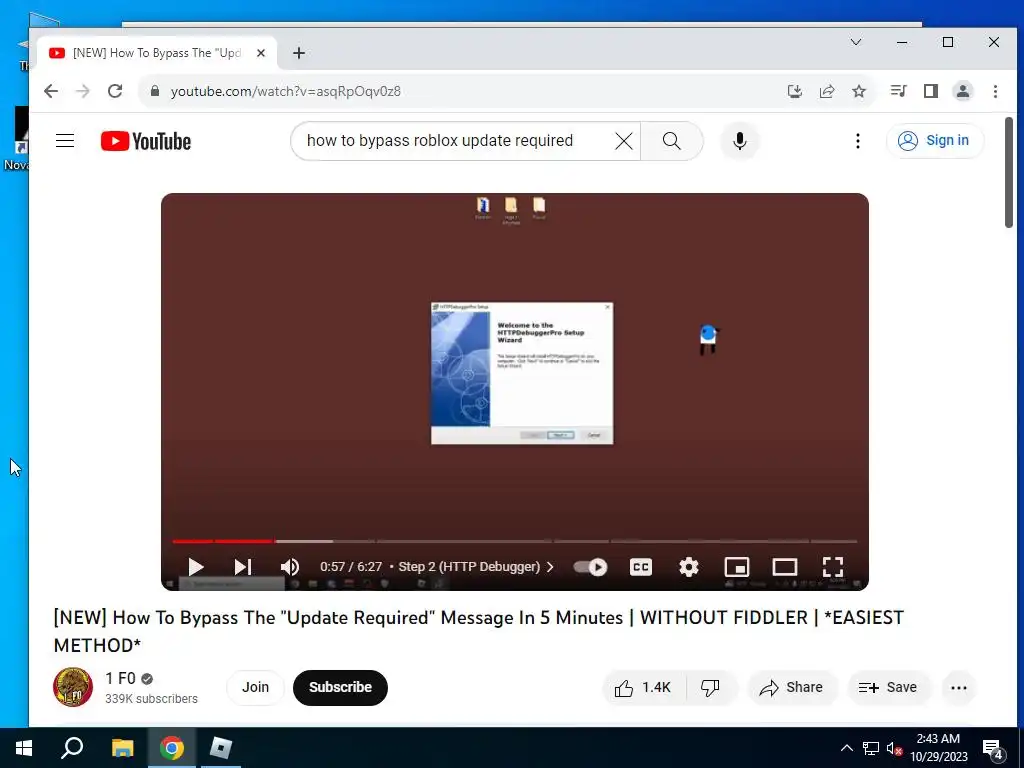The image size is (1024, 768).
Task: Select the YouTube video tab
Action: [155, 53]
